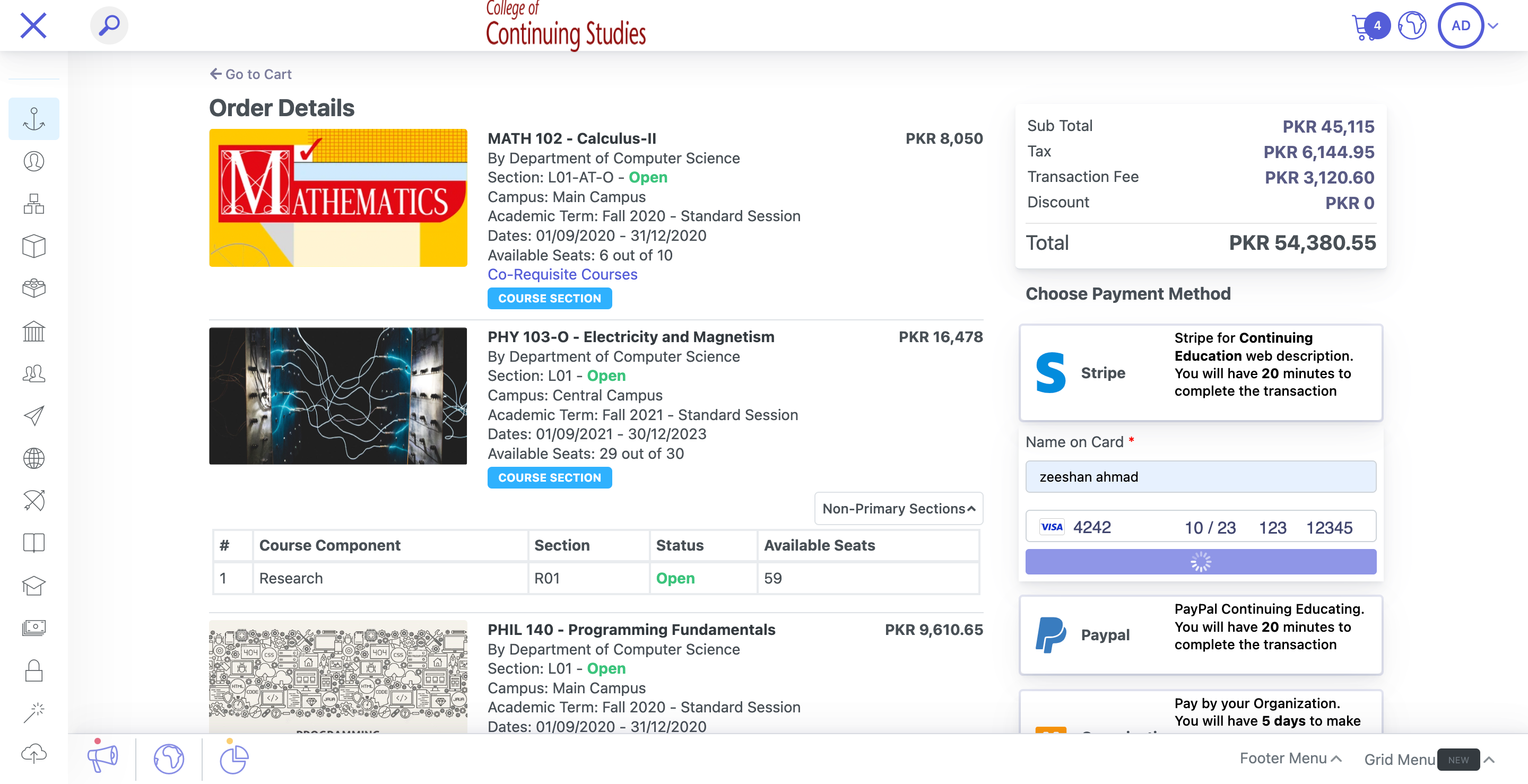Click PHY 103-O Electricity and Magnetism title
The width and height of the screenshot is (1528, 784).
pos(630,337)
